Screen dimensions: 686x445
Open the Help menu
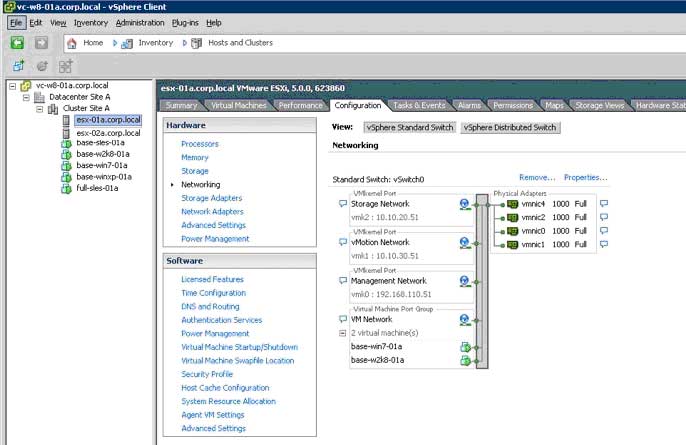(x=214, y=23)
